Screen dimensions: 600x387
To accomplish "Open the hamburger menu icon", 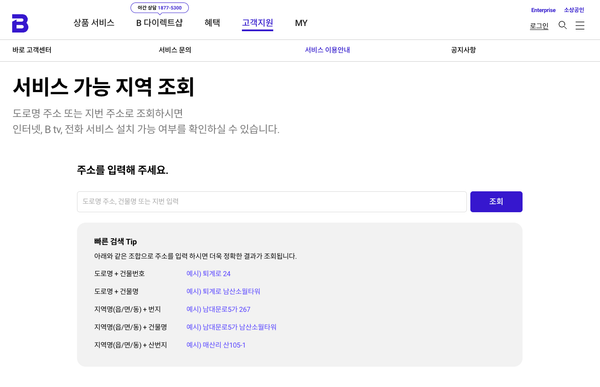I will click(580, 25).
